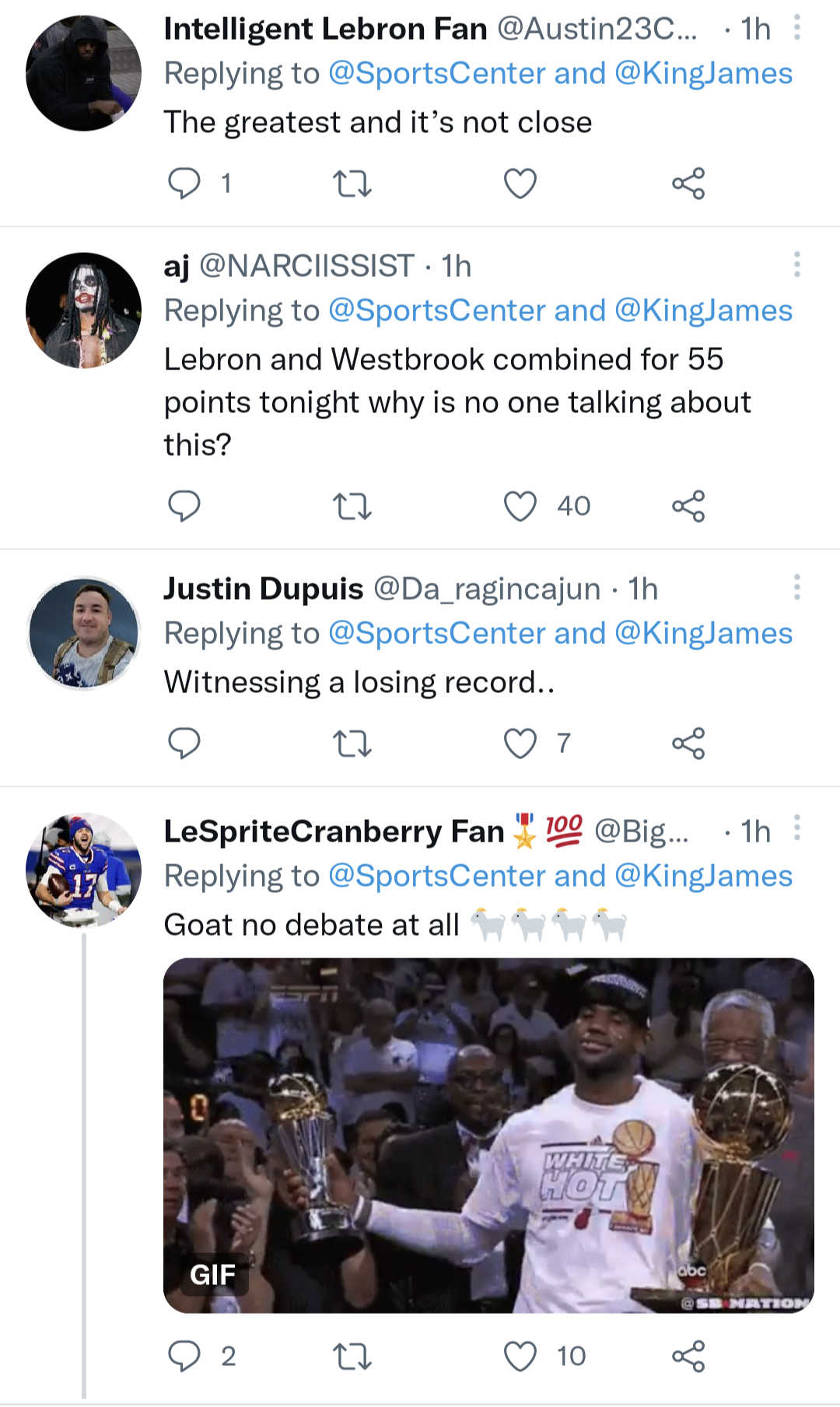Screen dimensions: 840x1407
Task: Share aj's tweet about Lebron and Westbrook
Action: pos(688,506)
